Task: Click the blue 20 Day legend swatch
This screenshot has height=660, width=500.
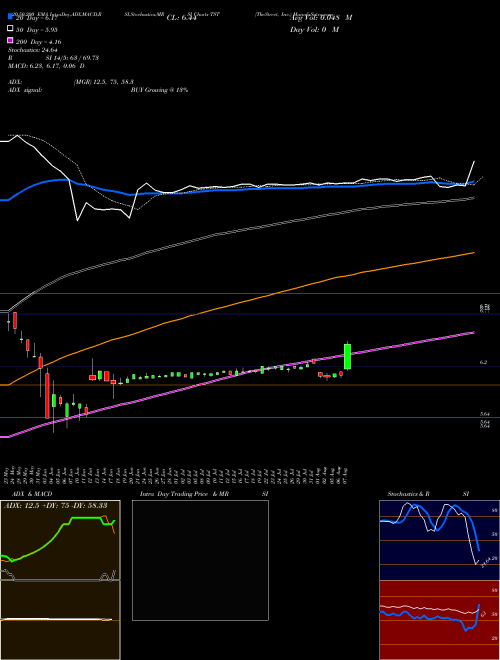Action: [10, 17]
